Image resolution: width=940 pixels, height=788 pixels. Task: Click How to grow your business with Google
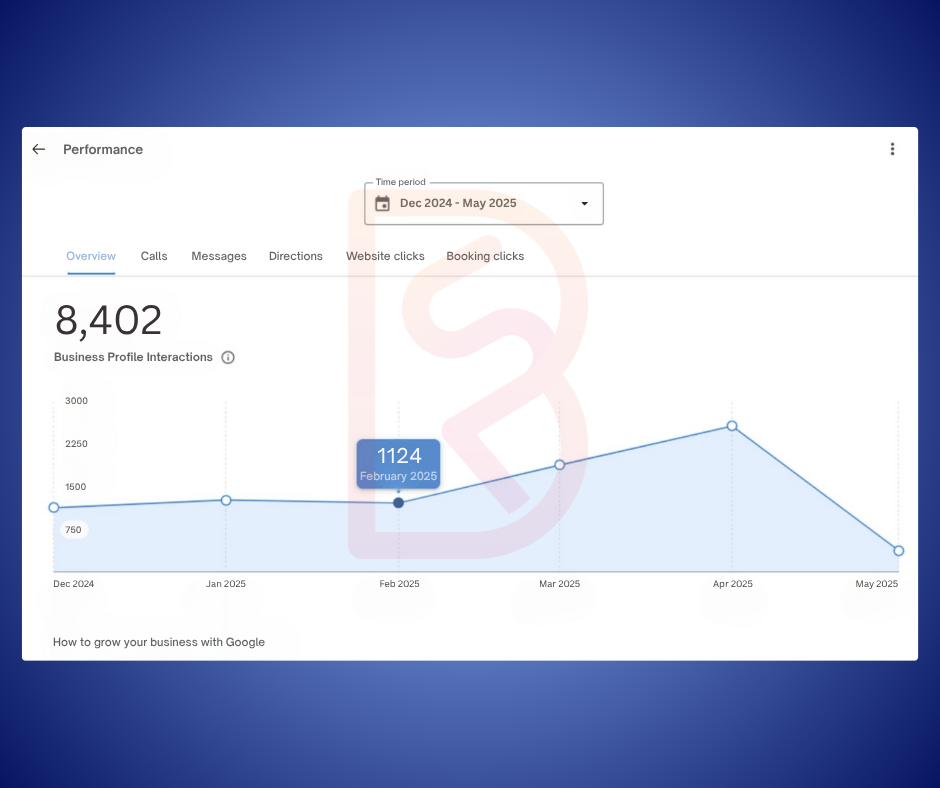click(x=159, y=642)
